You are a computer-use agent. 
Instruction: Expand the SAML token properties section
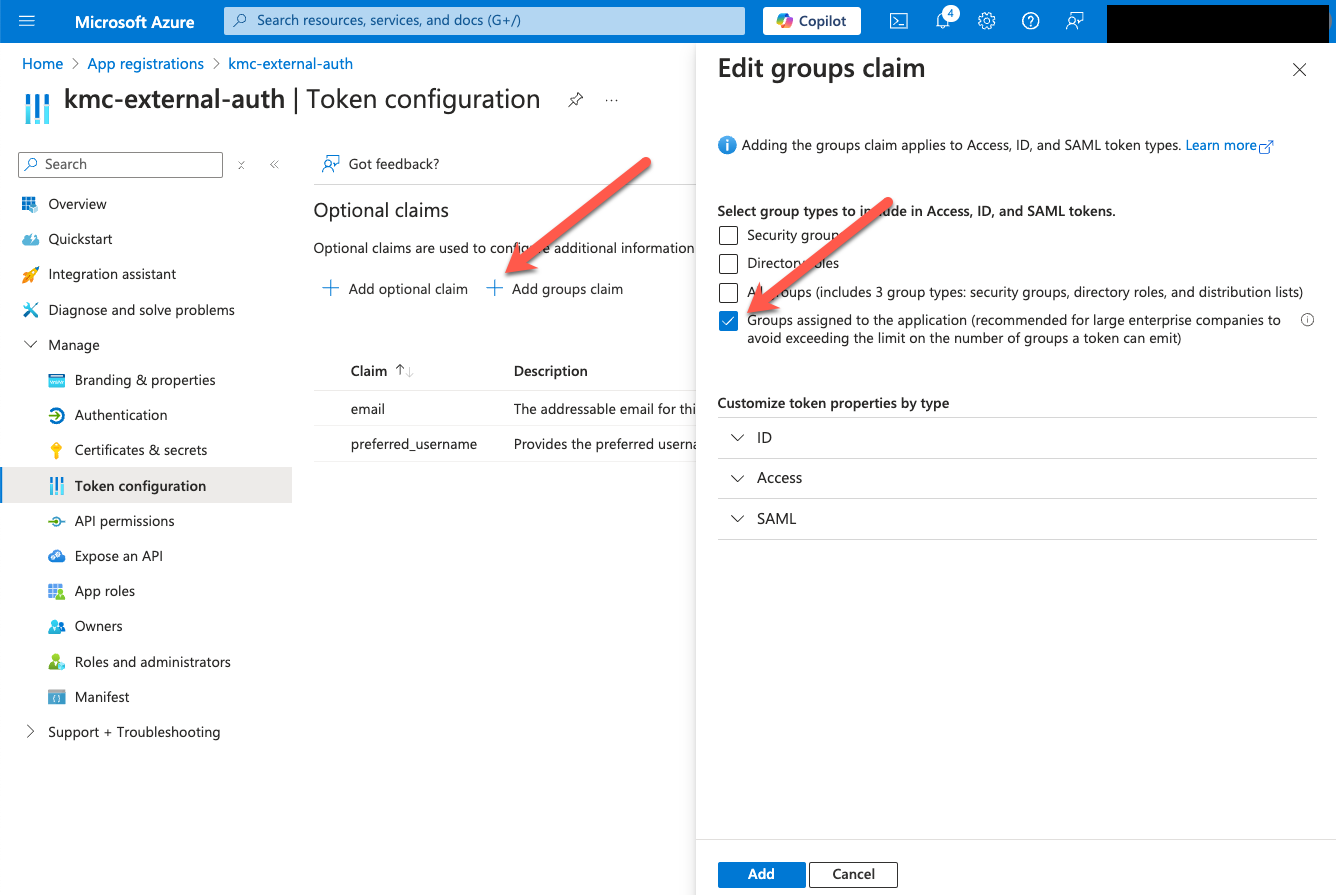pos(737,518)
